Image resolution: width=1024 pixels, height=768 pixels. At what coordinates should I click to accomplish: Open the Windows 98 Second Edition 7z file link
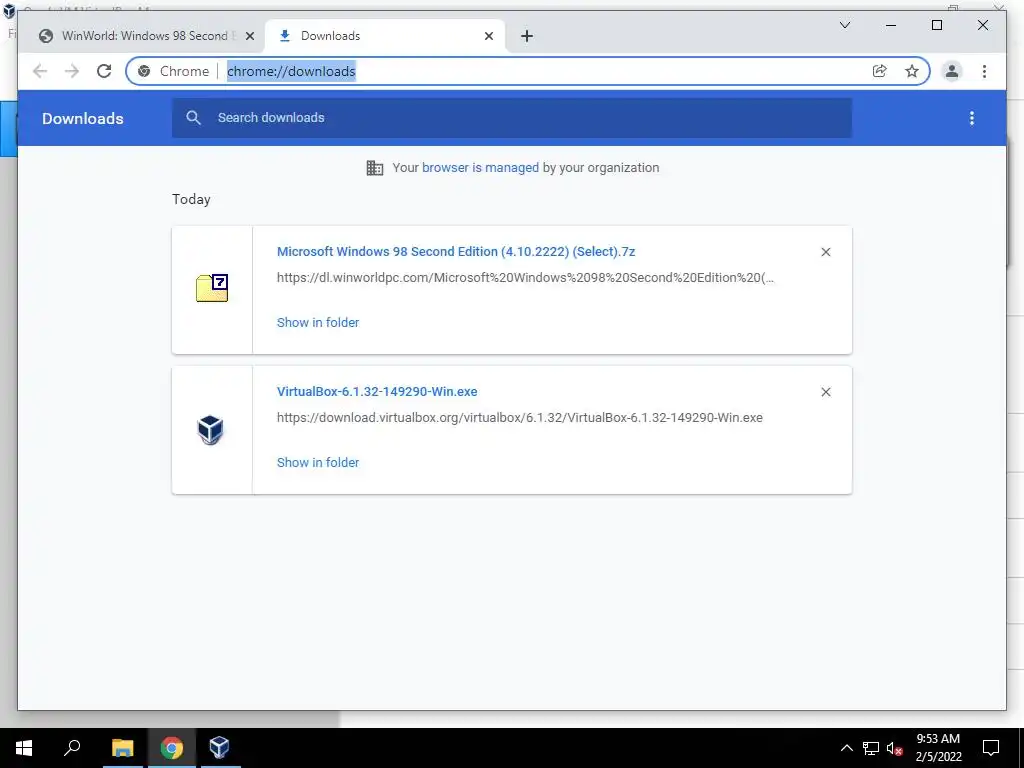coord(456,251)
